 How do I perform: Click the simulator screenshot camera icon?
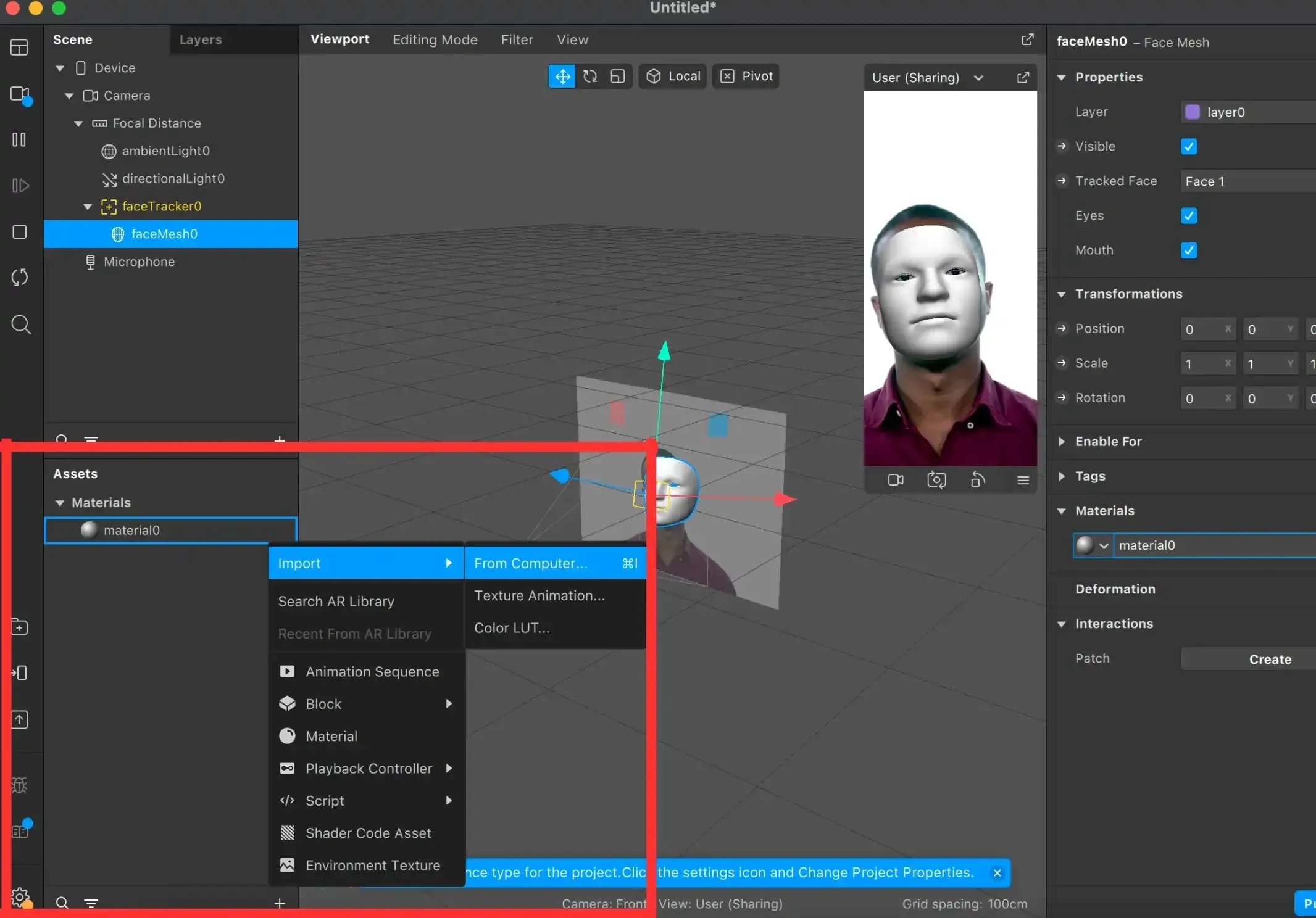(936, 480)
